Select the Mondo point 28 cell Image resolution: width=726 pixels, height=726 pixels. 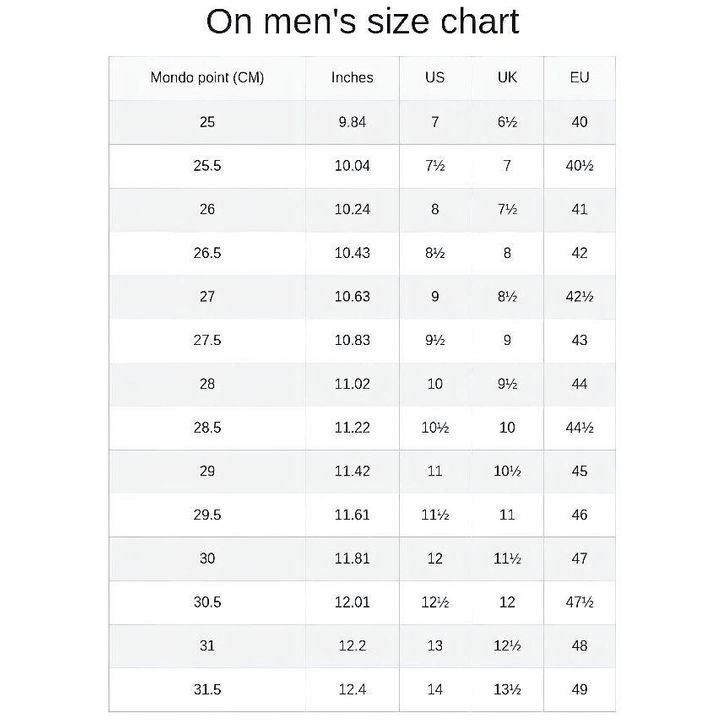[207, 384]
